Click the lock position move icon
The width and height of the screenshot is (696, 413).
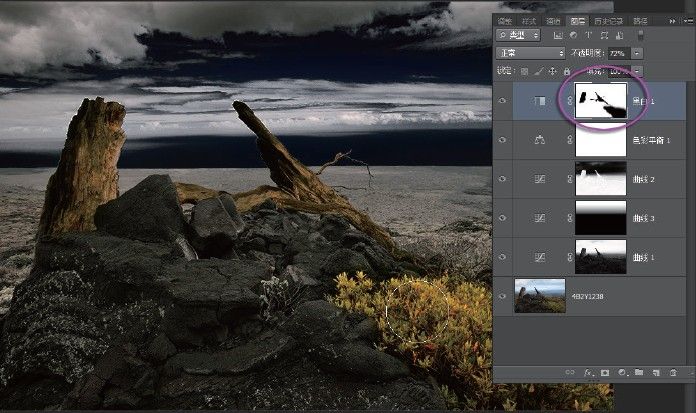pos(553,71)
